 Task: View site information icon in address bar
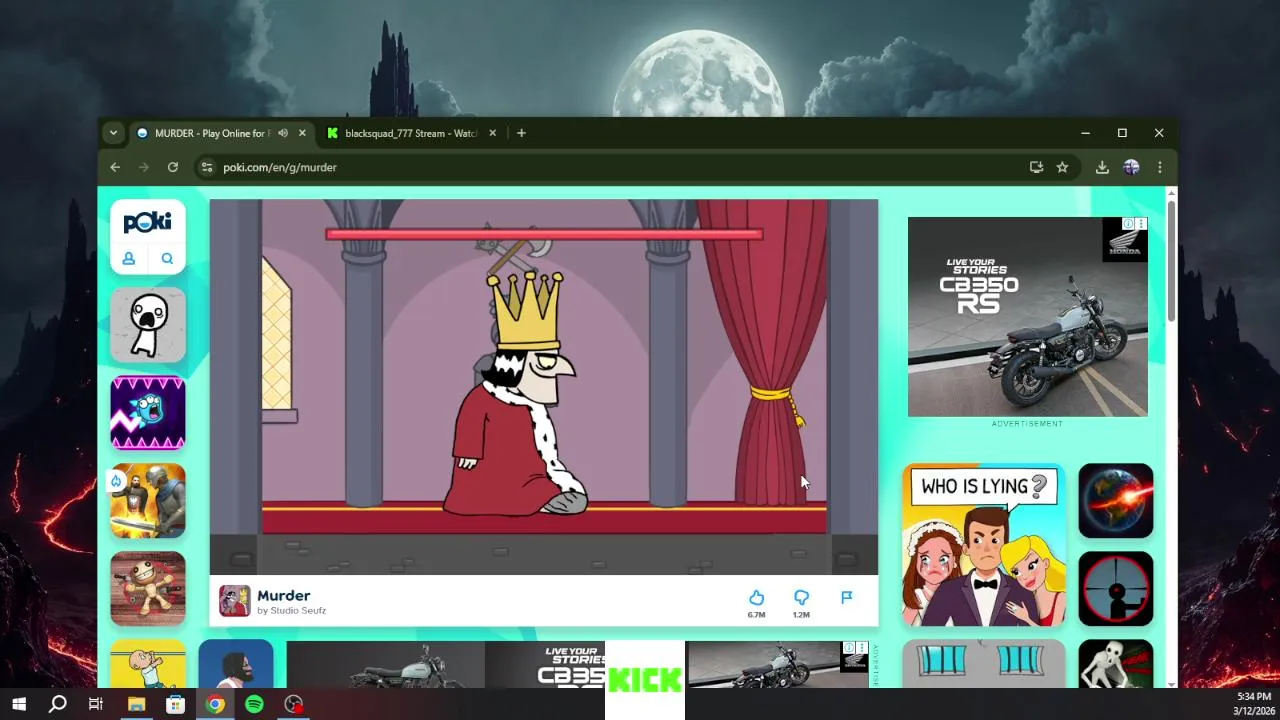point(206,167)
